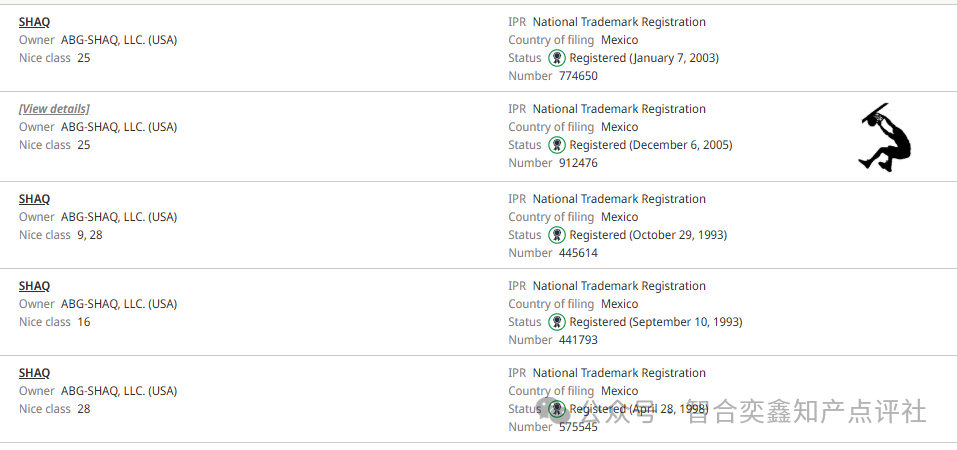Open SHAQ trademark numbered 774650
Screen dimensions: 957x450
[x=34, y=22]
